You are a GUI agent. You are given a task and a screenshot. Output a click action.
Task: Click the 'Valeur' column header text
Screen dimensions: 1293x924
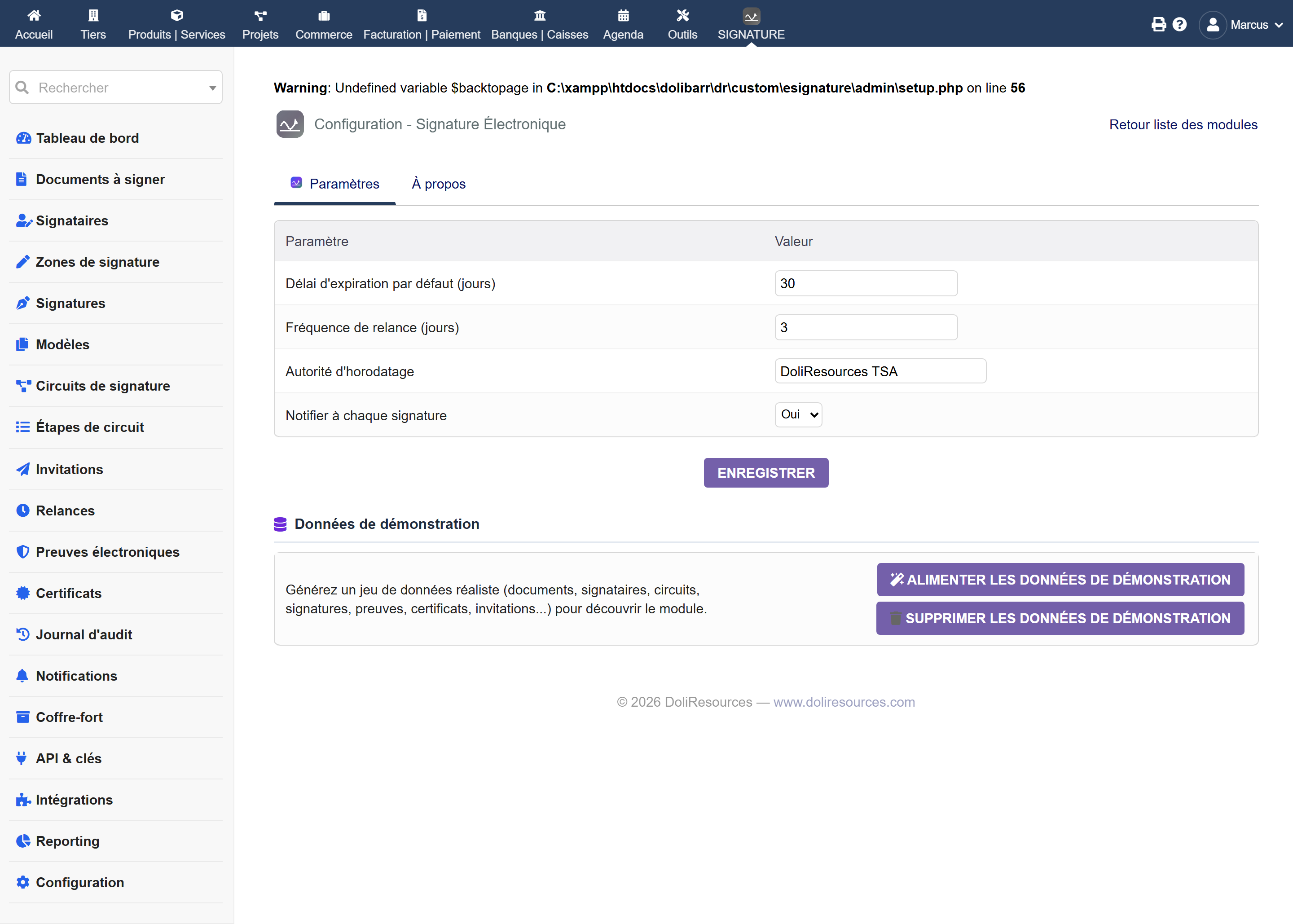[794, 241]
